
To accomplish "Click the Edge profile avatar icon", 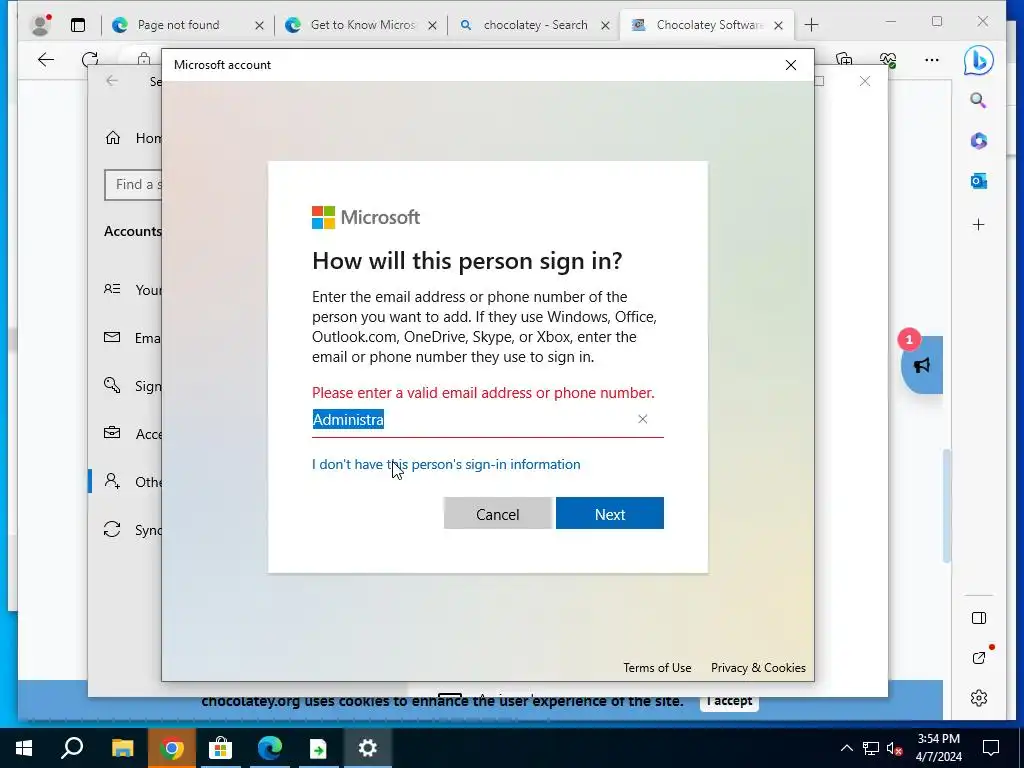I will pos(41,25).
